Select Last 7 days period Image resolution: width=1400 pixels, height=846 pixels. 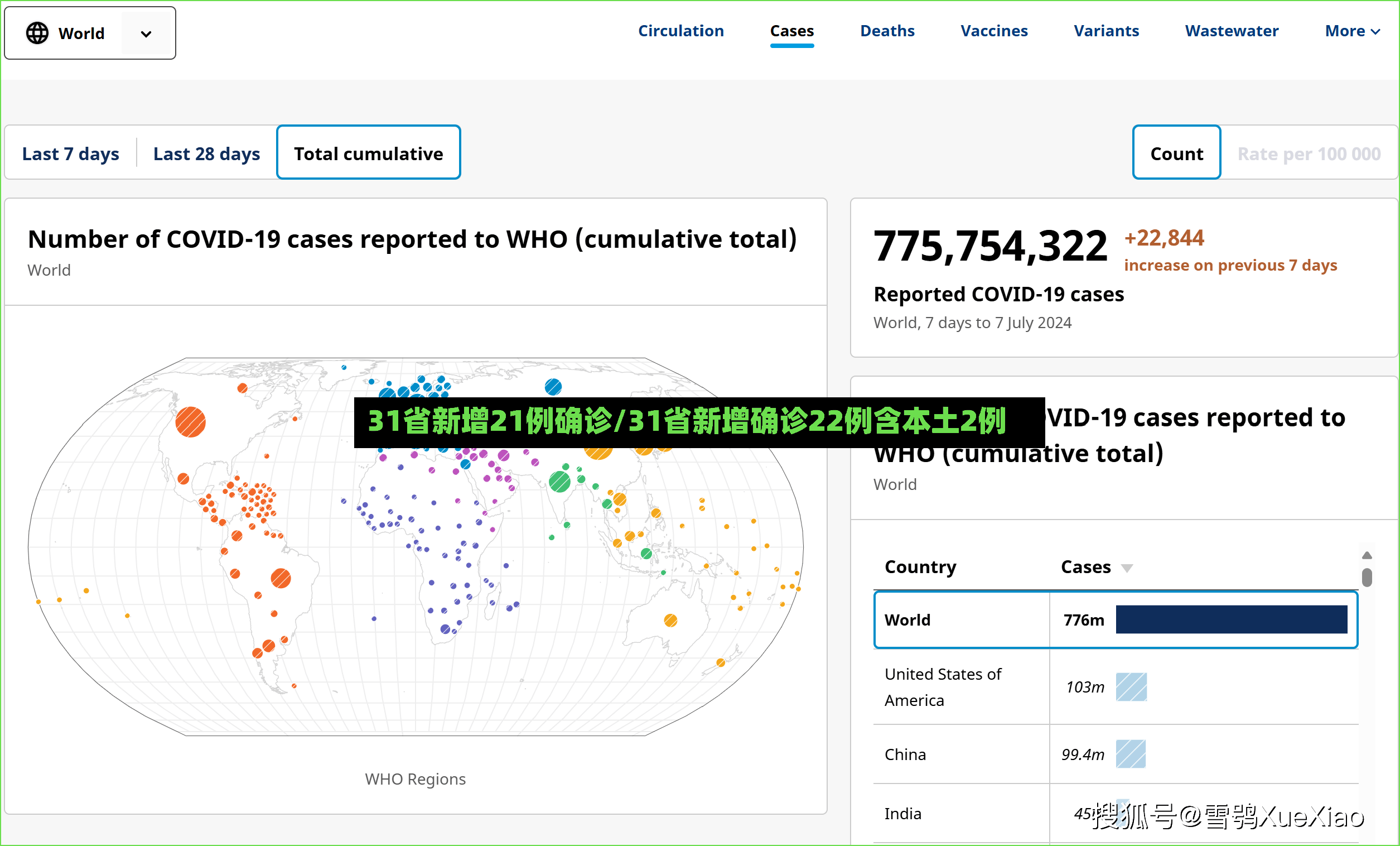pos(70,153)
